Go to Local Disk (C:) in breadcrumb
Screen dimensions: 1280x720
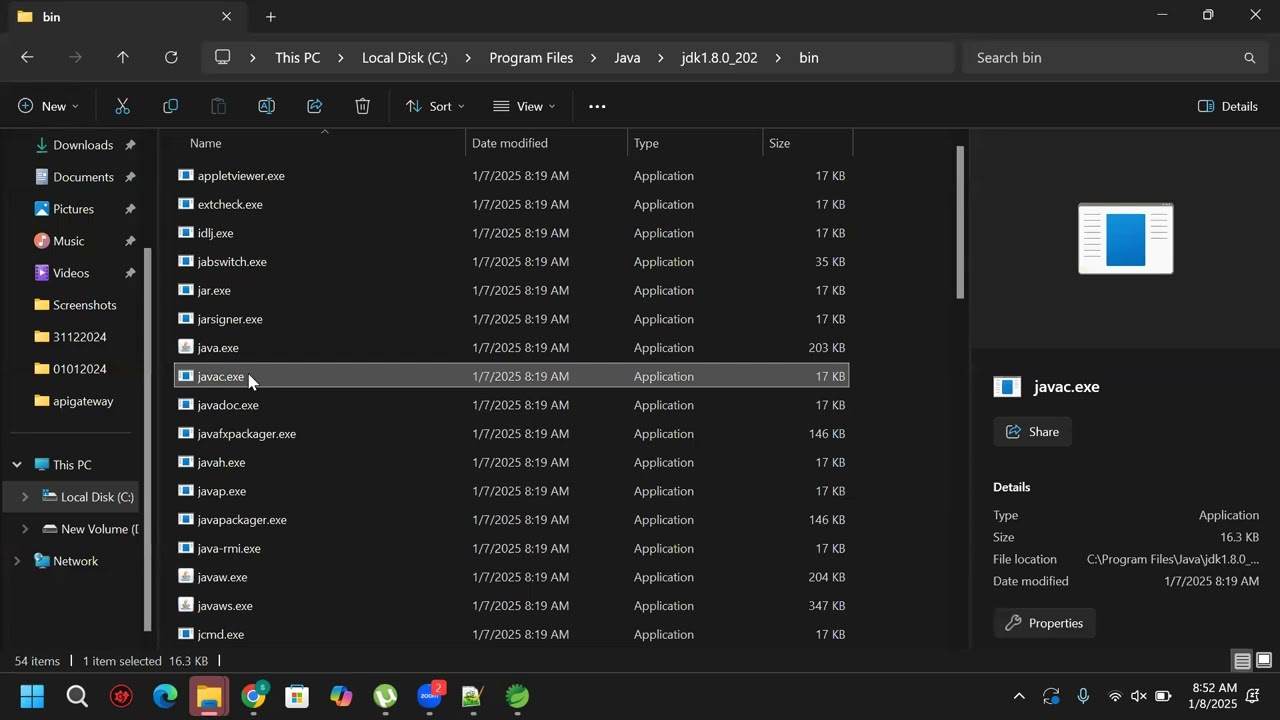tap(405, 58)
